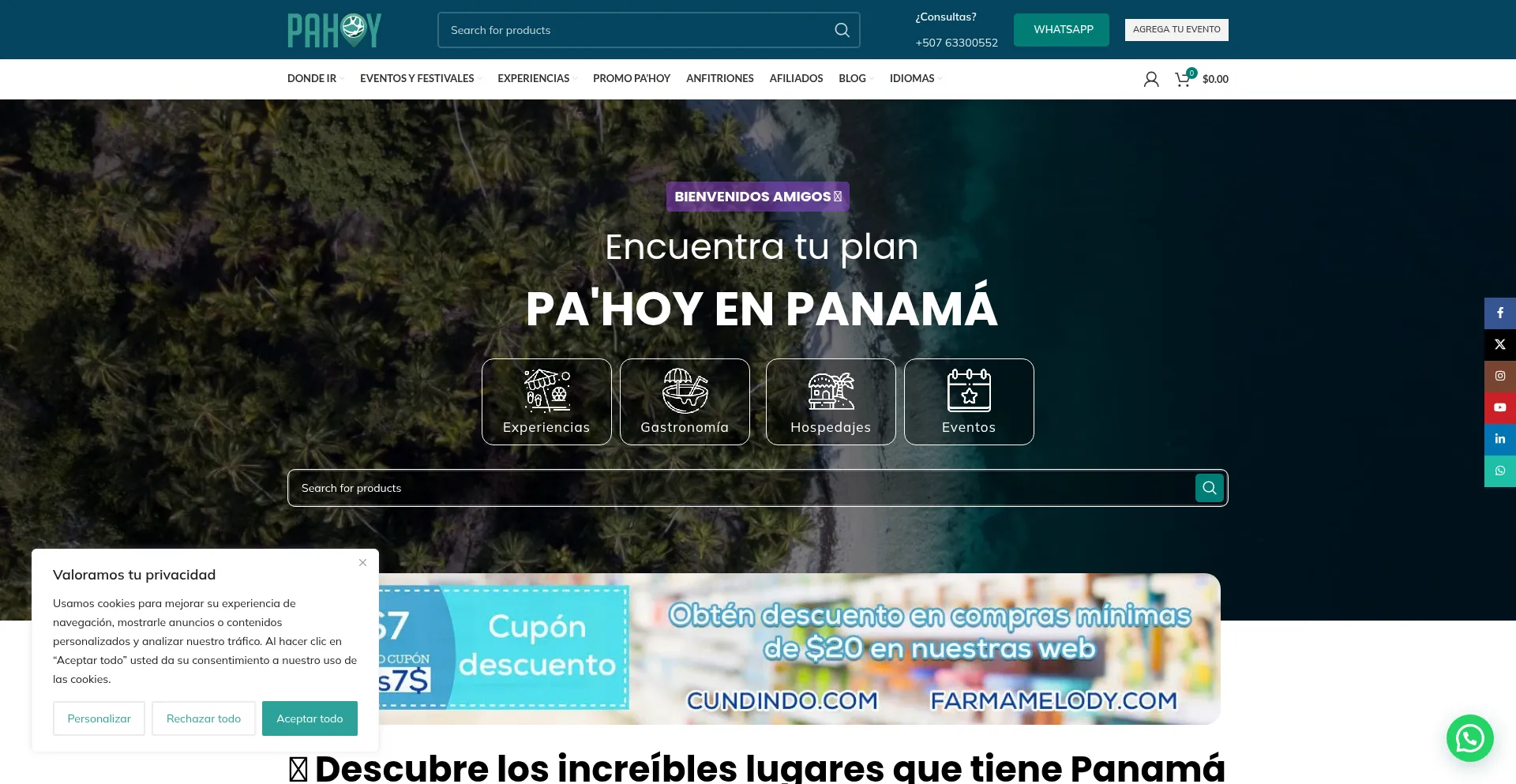Click the PAHOY logo
This screenshot has height=784, width=1516.
[x=333, y=29]
